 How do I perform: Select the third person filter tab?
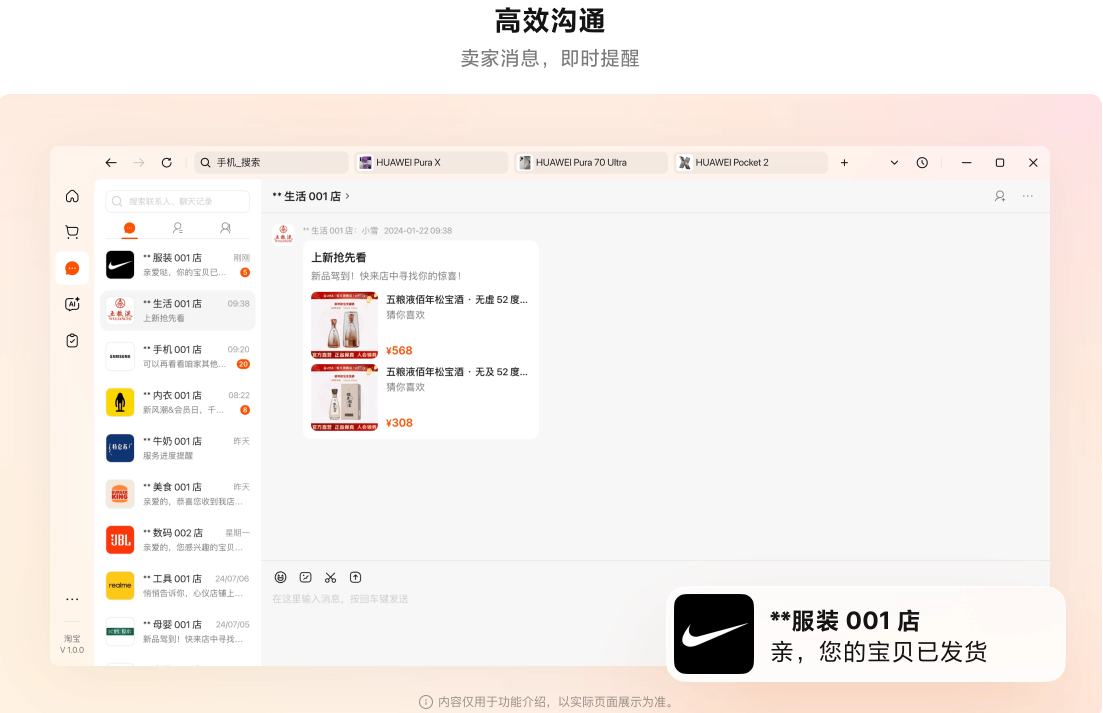225,228
